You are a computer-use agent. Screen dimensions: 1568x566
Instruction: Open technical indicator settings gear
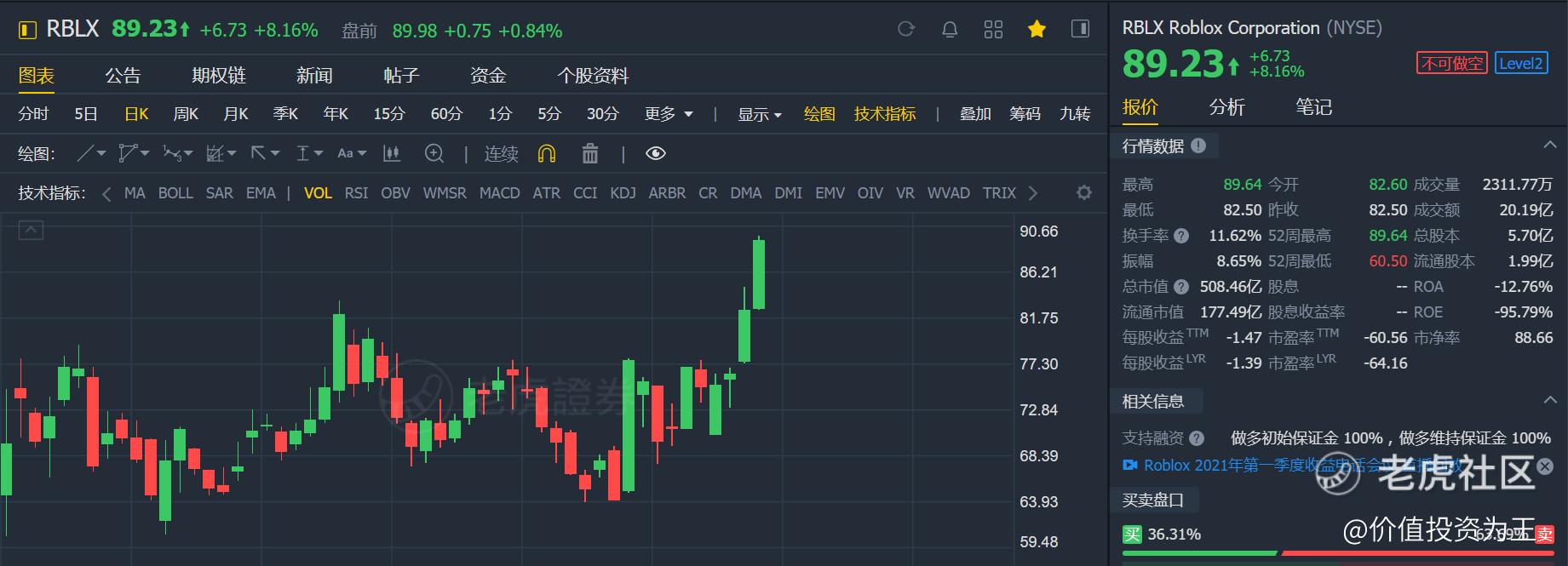coord(1084,192)
